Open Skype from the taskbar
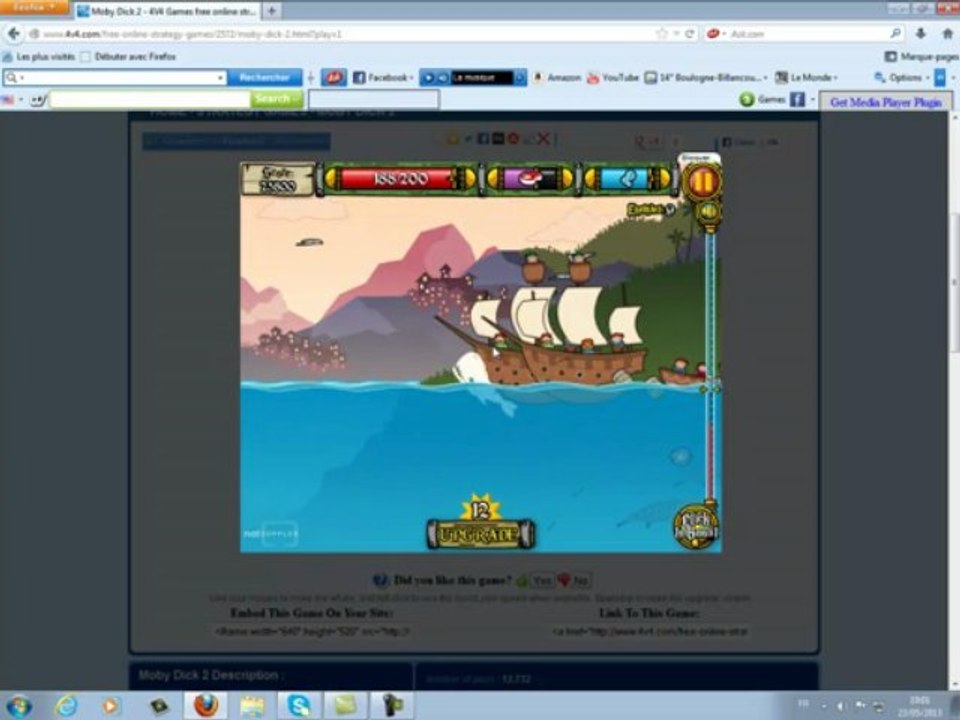The height and width of the screenshot is (720, 960). [x=298, y=706]
